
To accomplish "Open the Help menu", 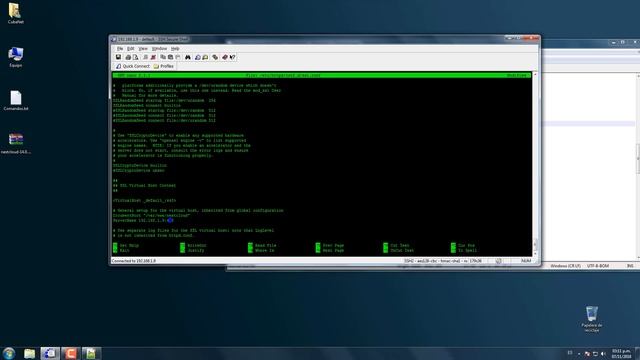I will pyautogui.click(x=175, y=49).
